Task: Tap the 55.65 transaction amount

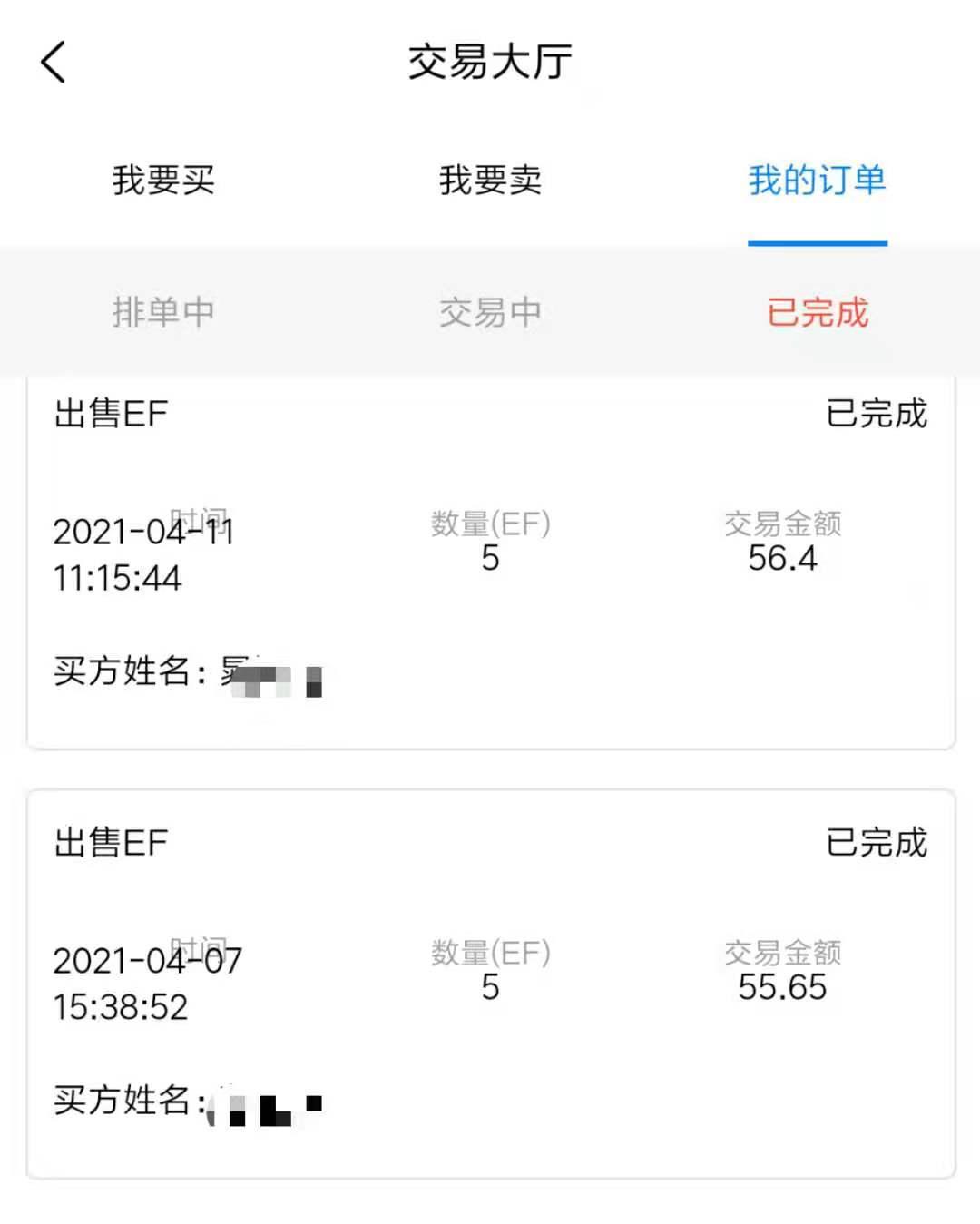Action: 782,987
